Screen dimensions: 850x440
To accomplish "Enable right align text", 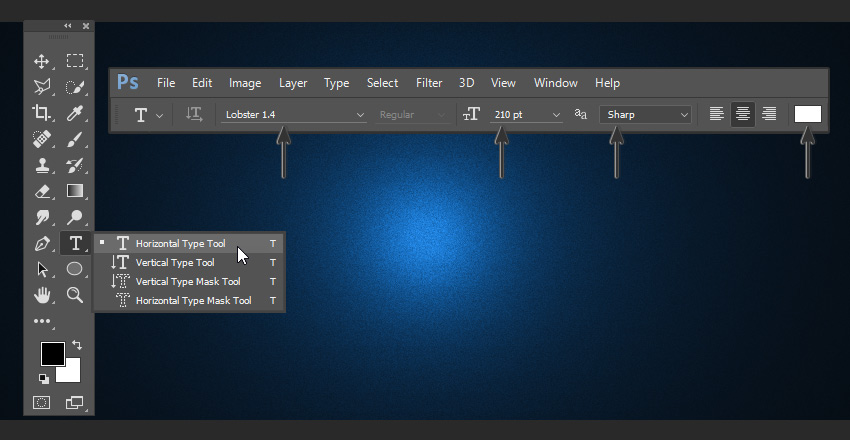I will point(769,114).
